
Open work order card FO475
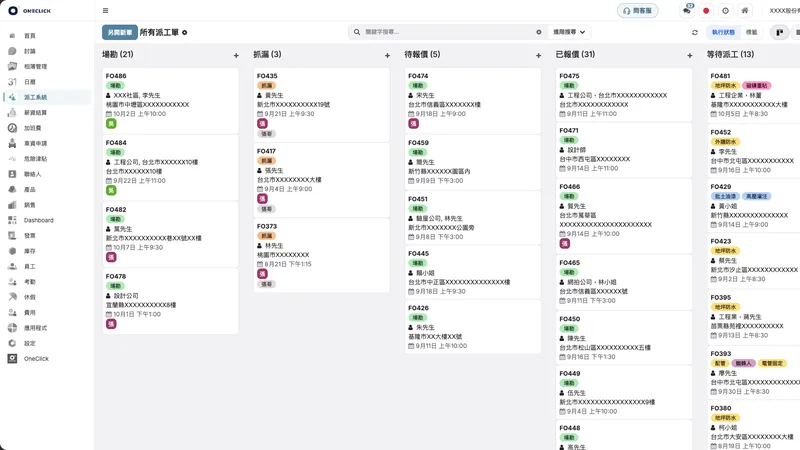point(623,94)
